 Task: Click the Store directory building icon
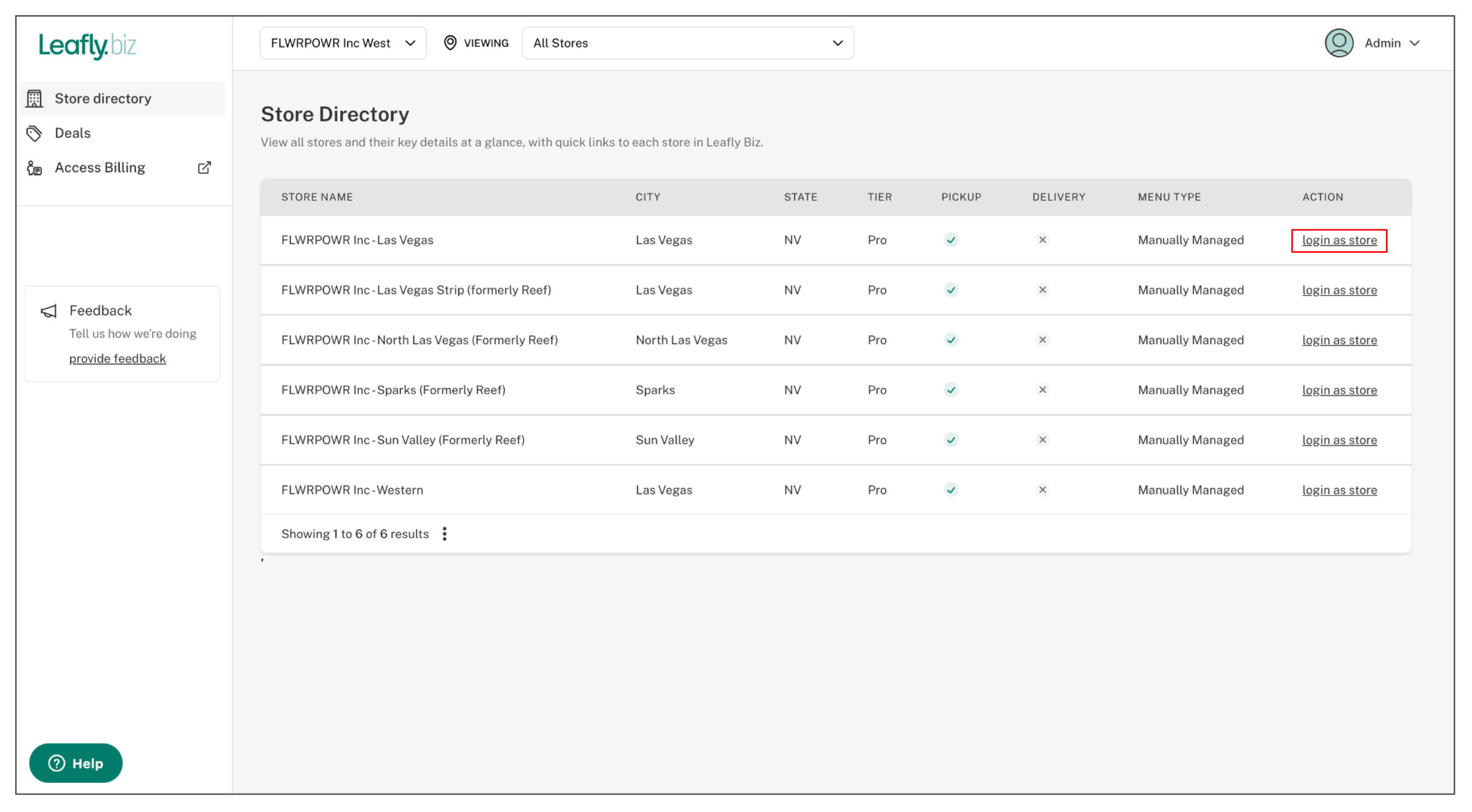[x=34, y=98]
